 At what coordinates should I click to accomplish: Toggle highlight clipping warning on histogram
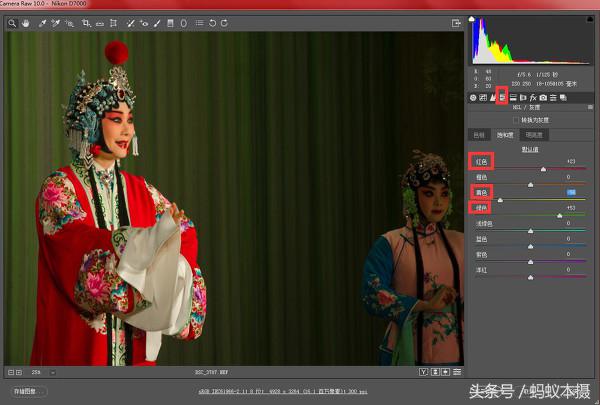[590, 19]
